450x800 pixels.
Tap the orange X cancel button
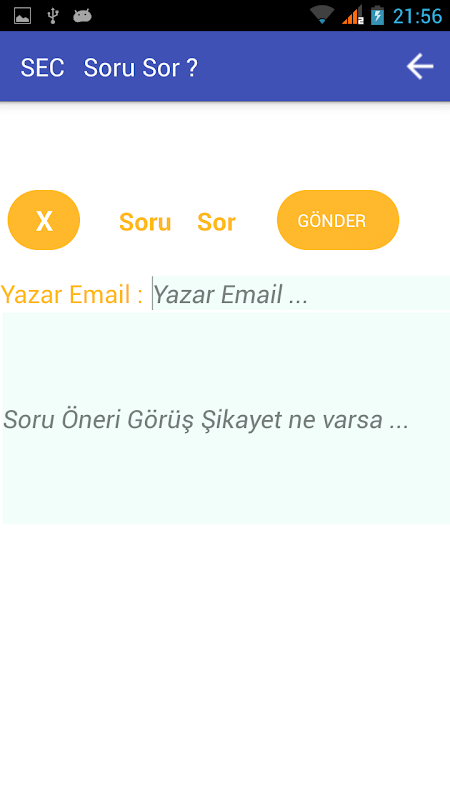(44, 220)
